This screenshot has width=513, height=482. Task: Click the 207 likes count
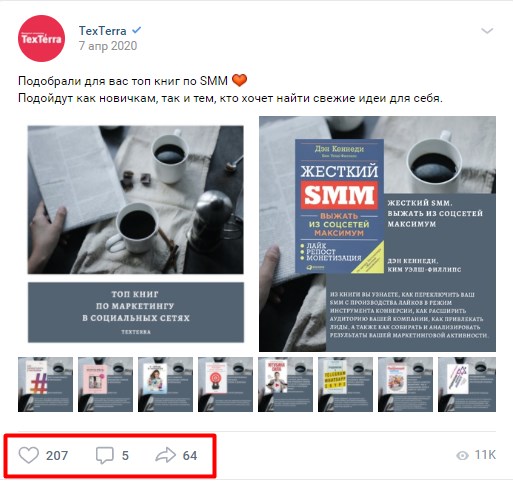coord(57,456)
